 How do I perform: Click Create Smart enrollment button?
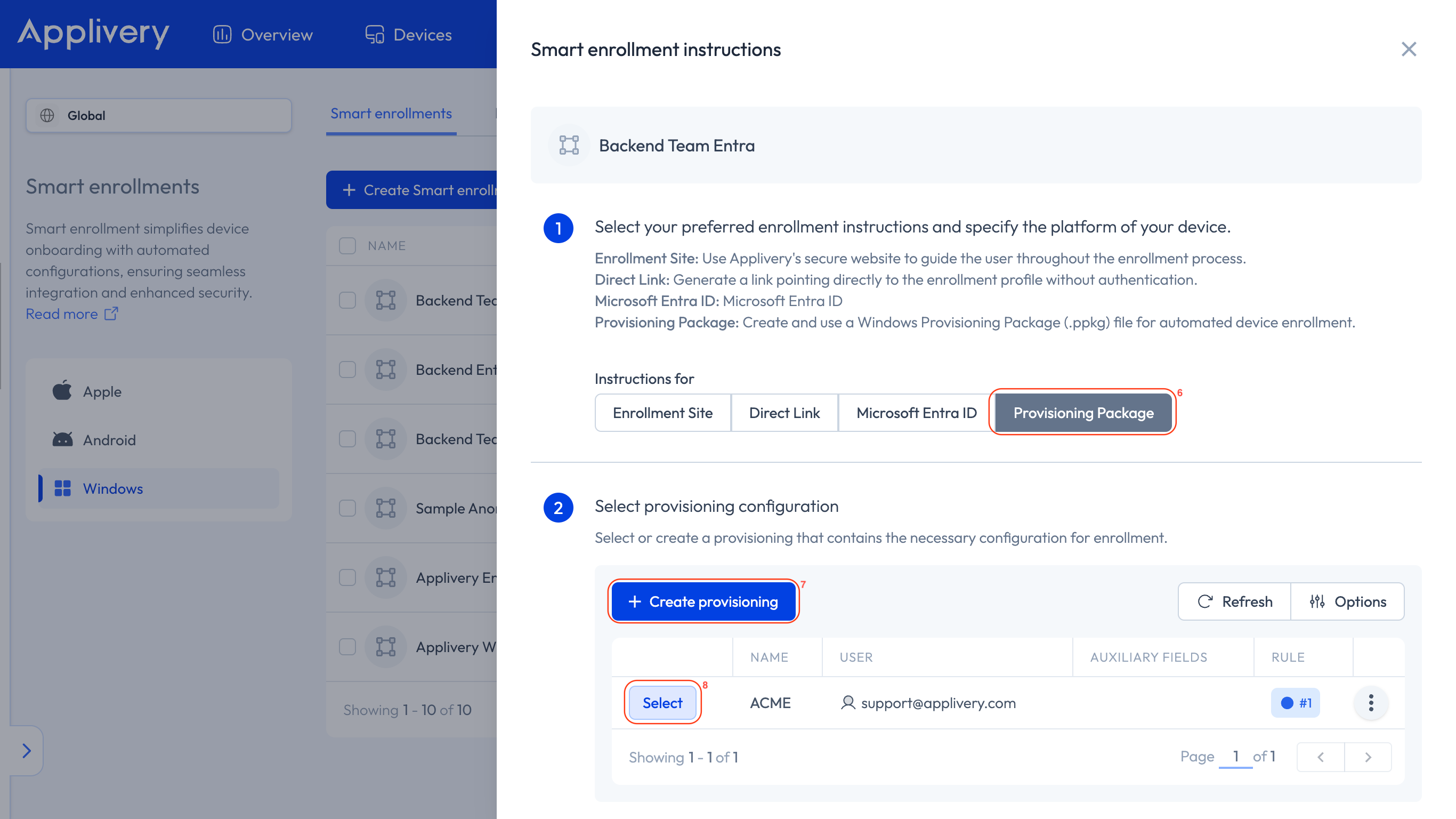tap(411, 190)
